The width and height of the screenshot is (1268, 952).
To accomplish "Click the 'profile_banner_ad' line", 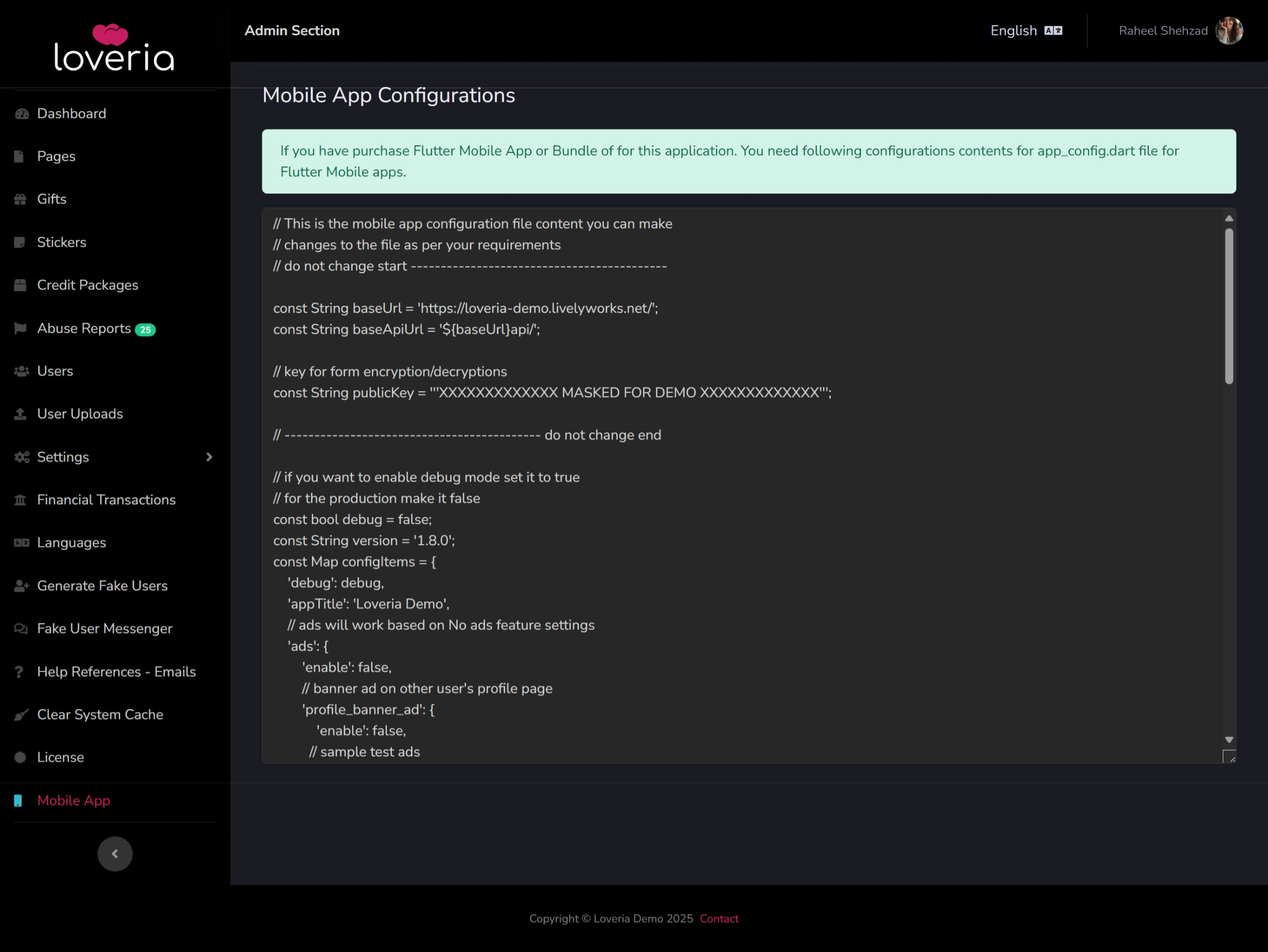I will click(368, 709).
